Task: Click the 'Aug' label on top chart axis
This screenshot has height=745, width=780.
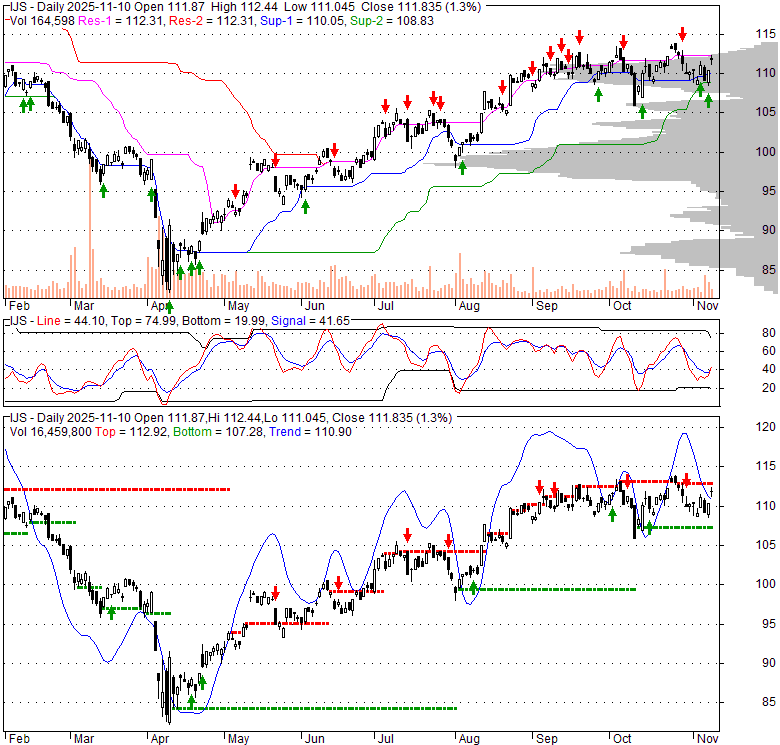Action: 469,306
